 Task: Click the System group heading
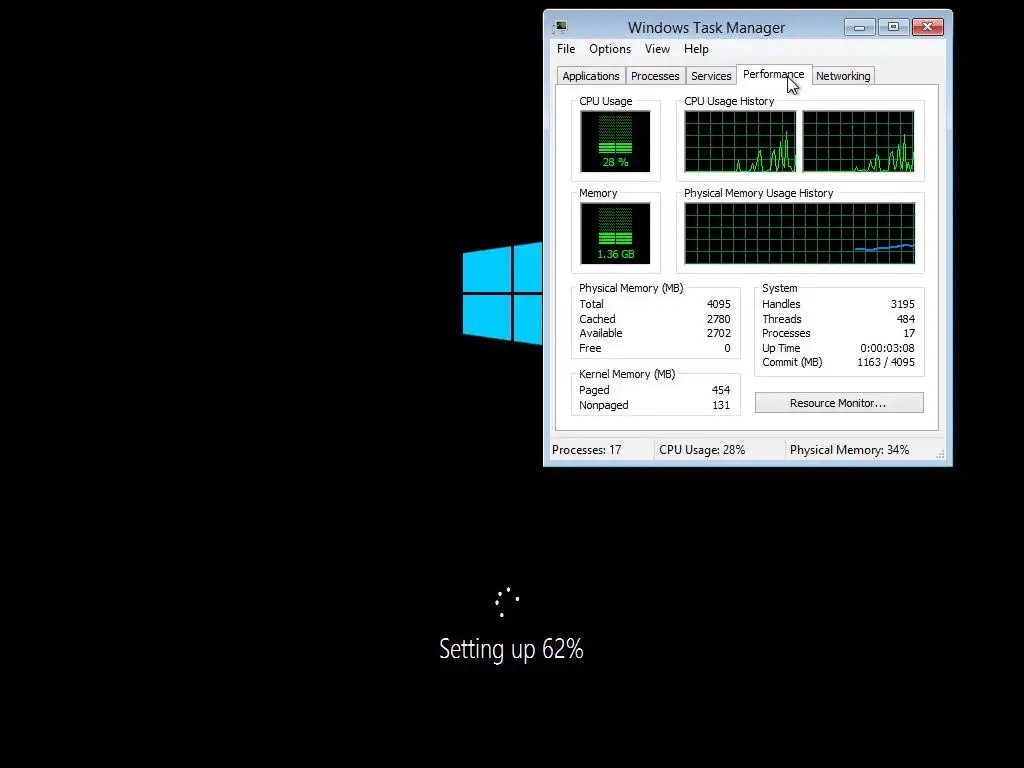(x=780, y=288)
